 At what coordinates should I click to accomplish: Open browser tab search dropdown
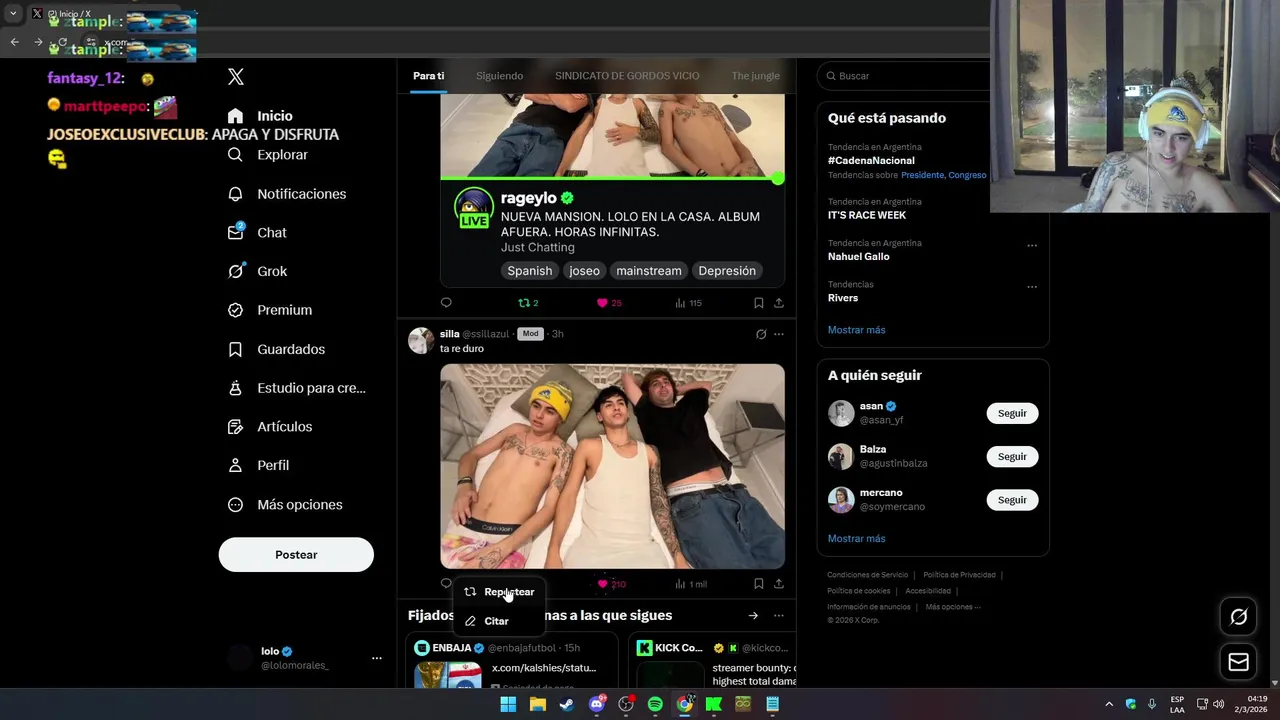(x=13, y=14)
